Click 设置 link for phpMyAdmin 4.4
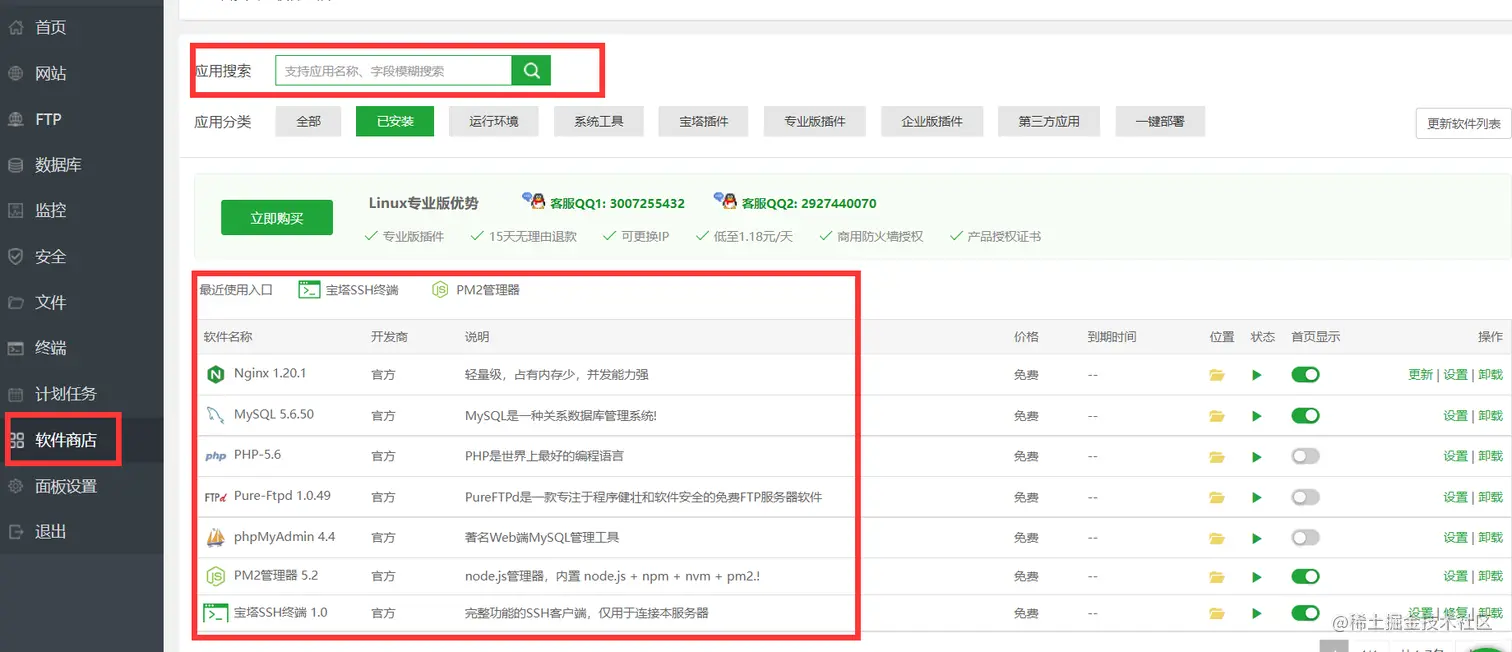 pos(1455,538)
